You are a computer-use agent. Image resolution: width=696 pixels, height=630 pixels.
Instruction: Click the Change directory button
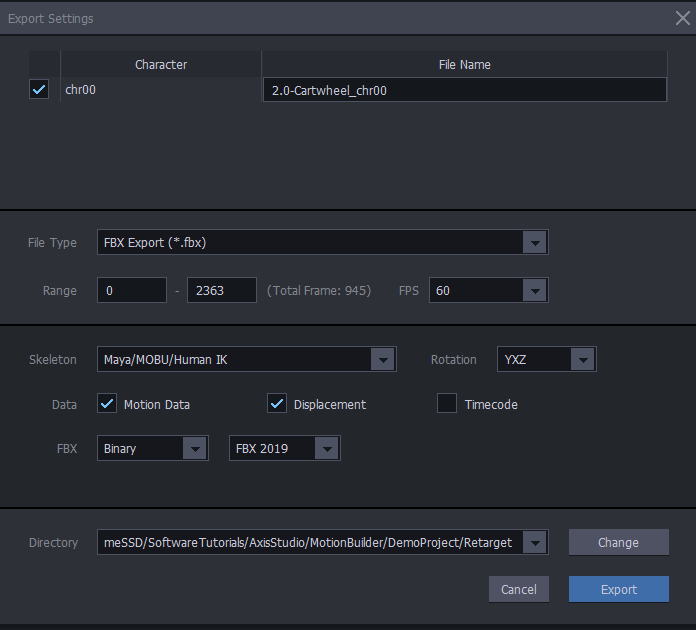pos(618,542)
